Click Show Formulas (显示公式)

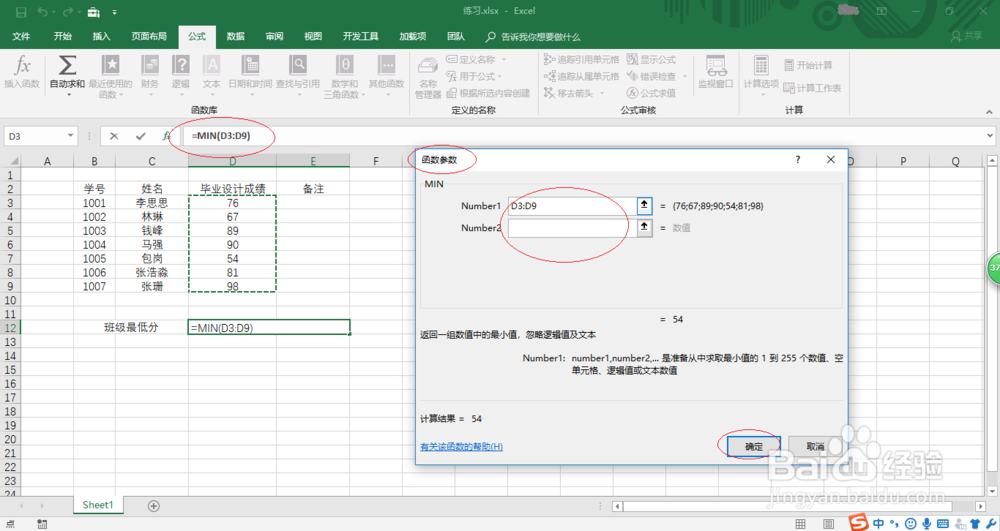(x=651, y=59)
